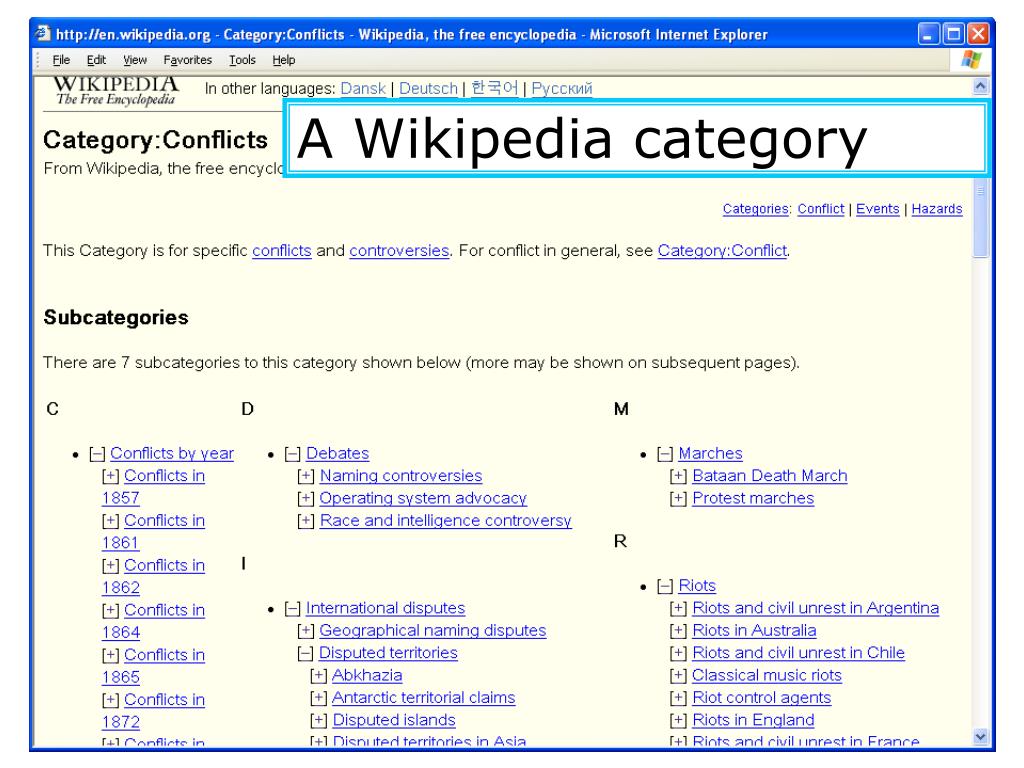Switch to the Dansk language version
This screenshot has width=1024, height=768.
363,88
